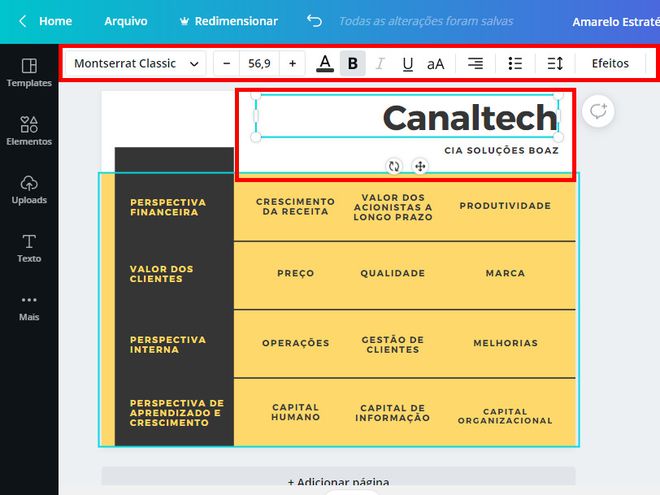Click the Amarelo Estraté design title
The image size is (660, 495).
[x=615, y=22]
